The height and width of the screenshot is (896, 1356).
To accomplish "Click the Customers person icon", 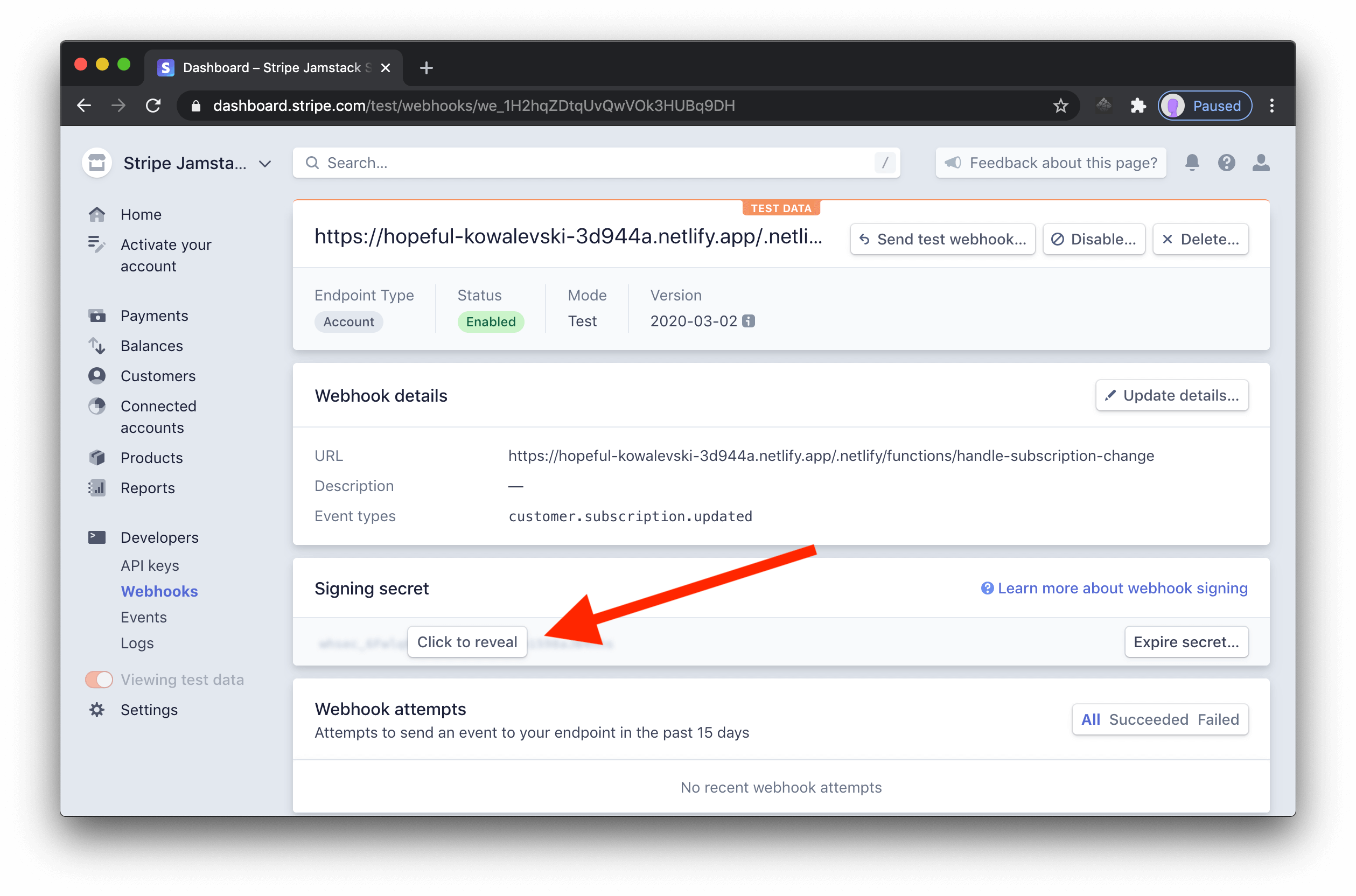I will point(96,375).
